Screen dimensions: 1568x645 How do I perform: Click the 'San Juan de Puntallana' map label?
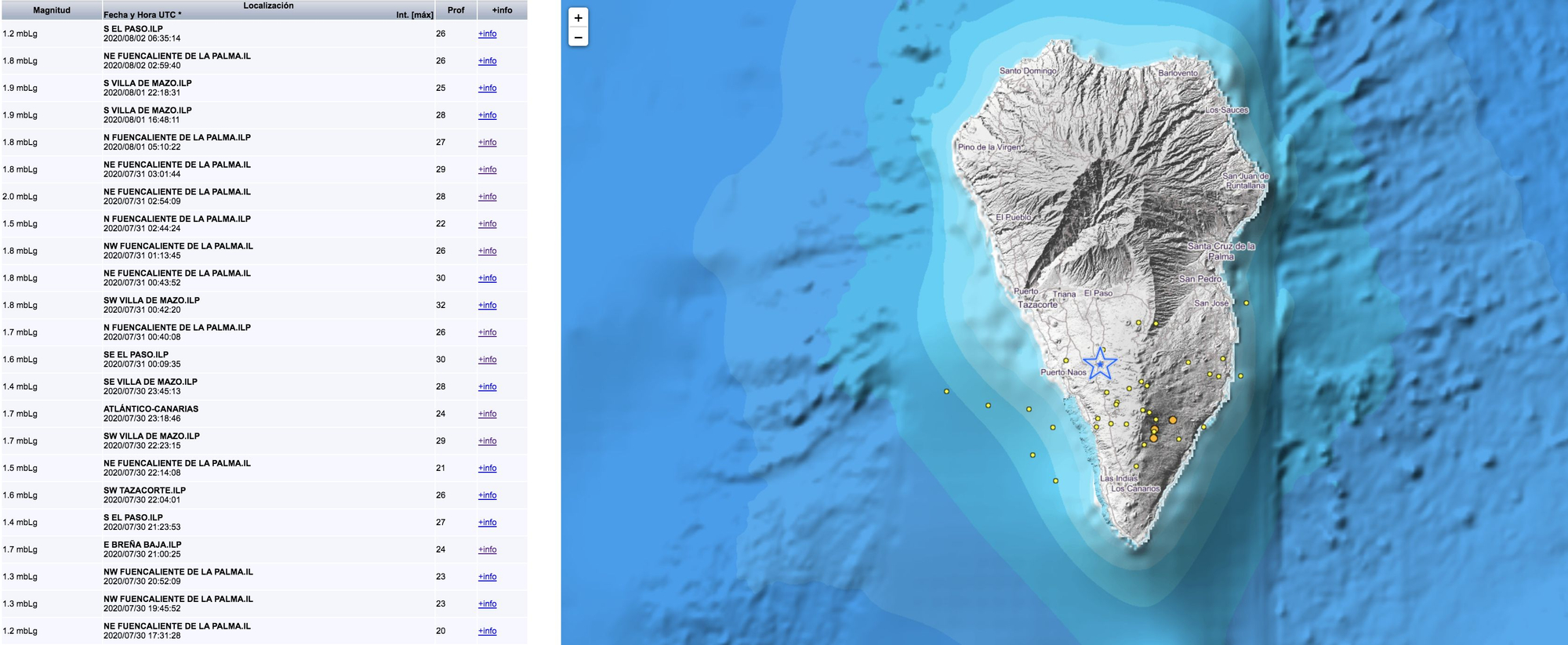click(1246, 181)
